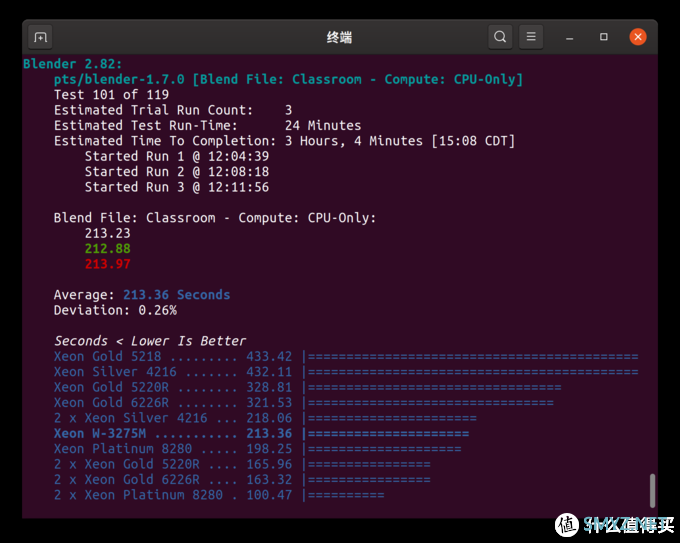The image size is (680, 543).
Task: Click the single Xeon Gold 6226R row (321.53)
Action: point(304,403)
